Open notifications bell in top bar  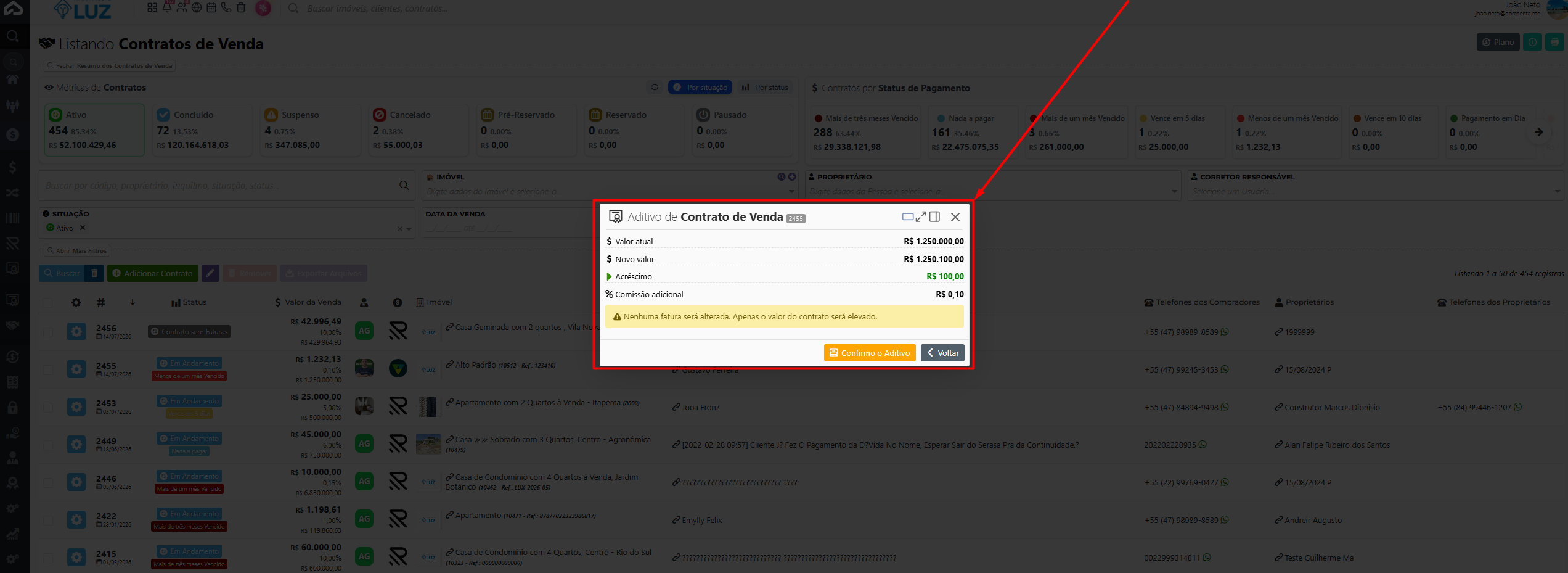pos(167,7)
